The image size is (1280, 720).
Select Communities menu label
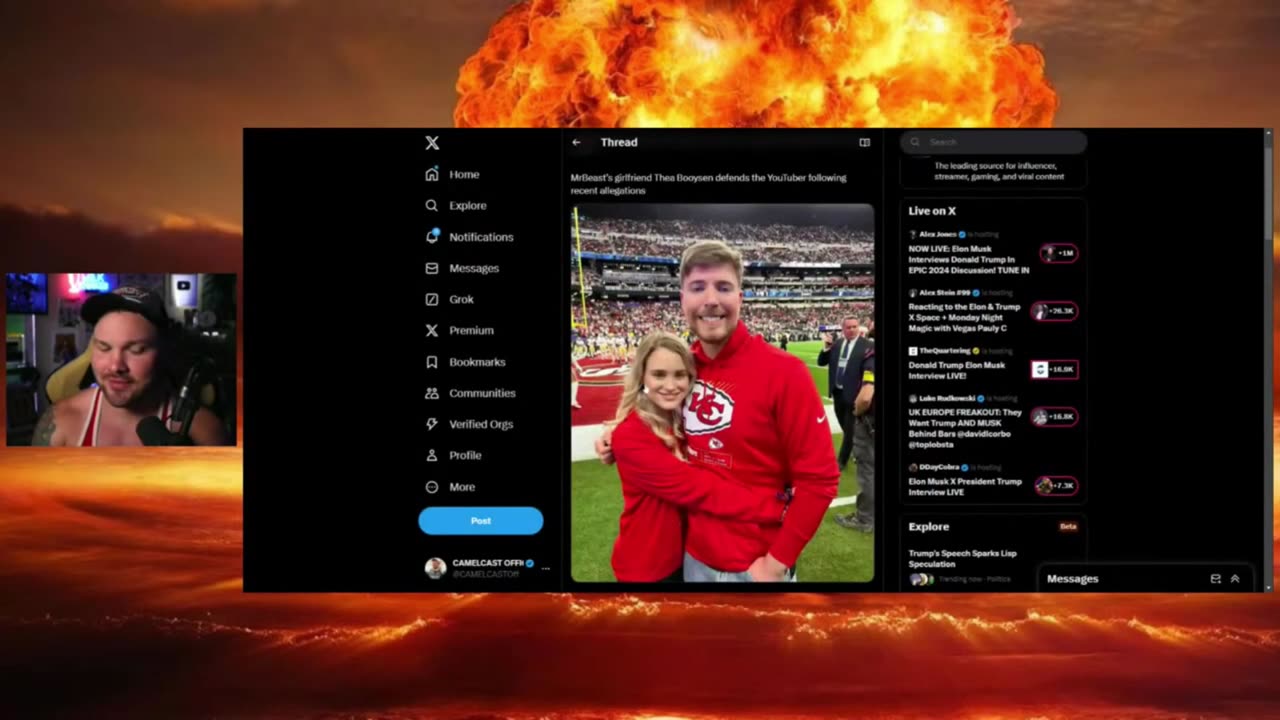point(482,393)
